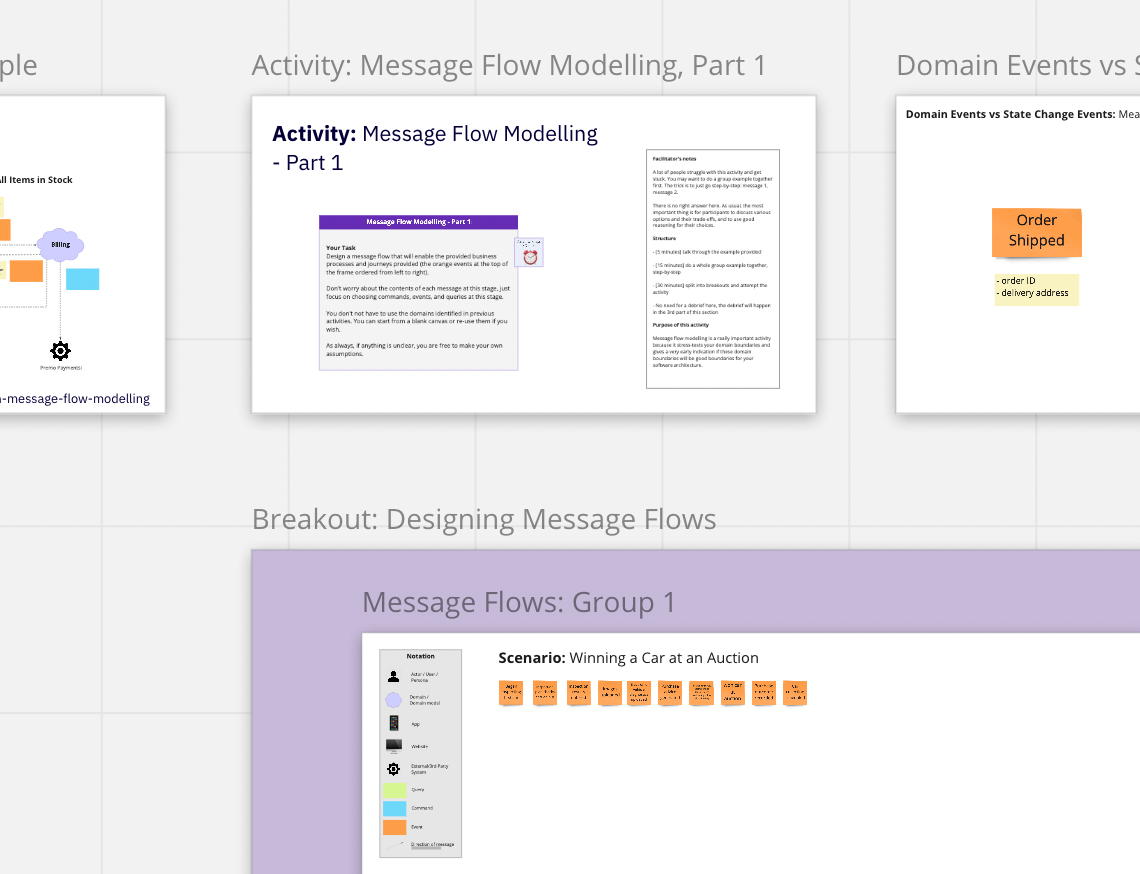
Task: Click the '[5 minutes] talk through the example' line
Action: pos(707,252)
